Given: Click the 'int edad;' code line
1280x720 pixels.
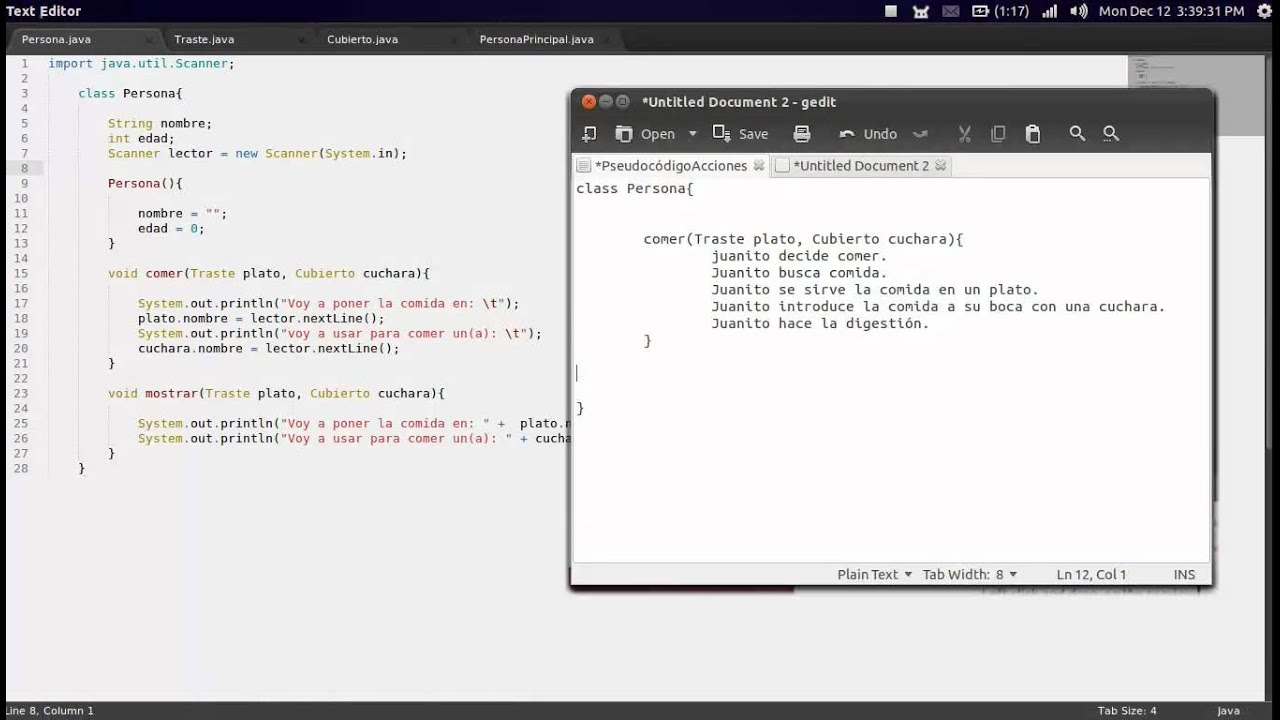Looking at the screenshot, I should click(141, 138).
